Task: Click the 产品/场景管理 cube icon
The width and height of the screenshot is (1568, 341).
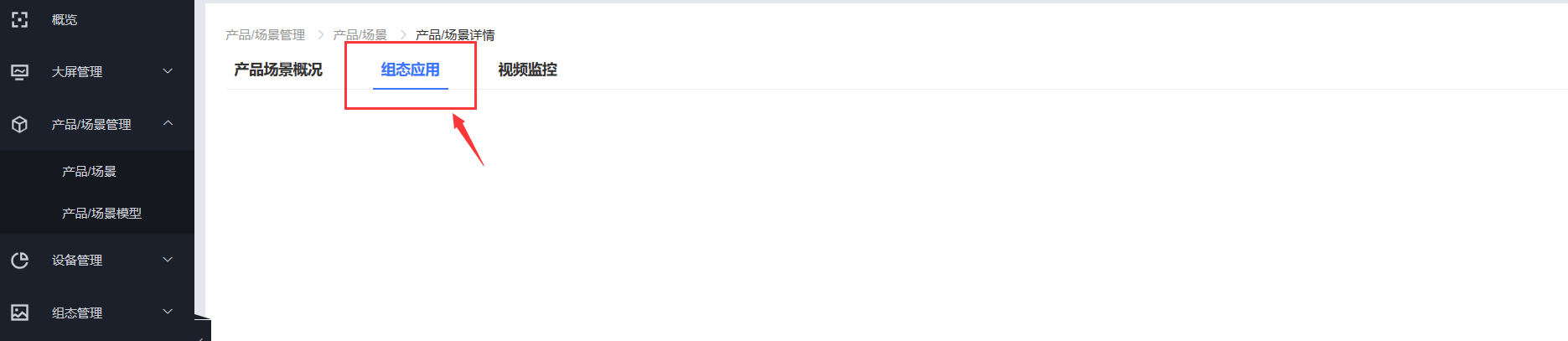Action: click(x=20, y=124)
